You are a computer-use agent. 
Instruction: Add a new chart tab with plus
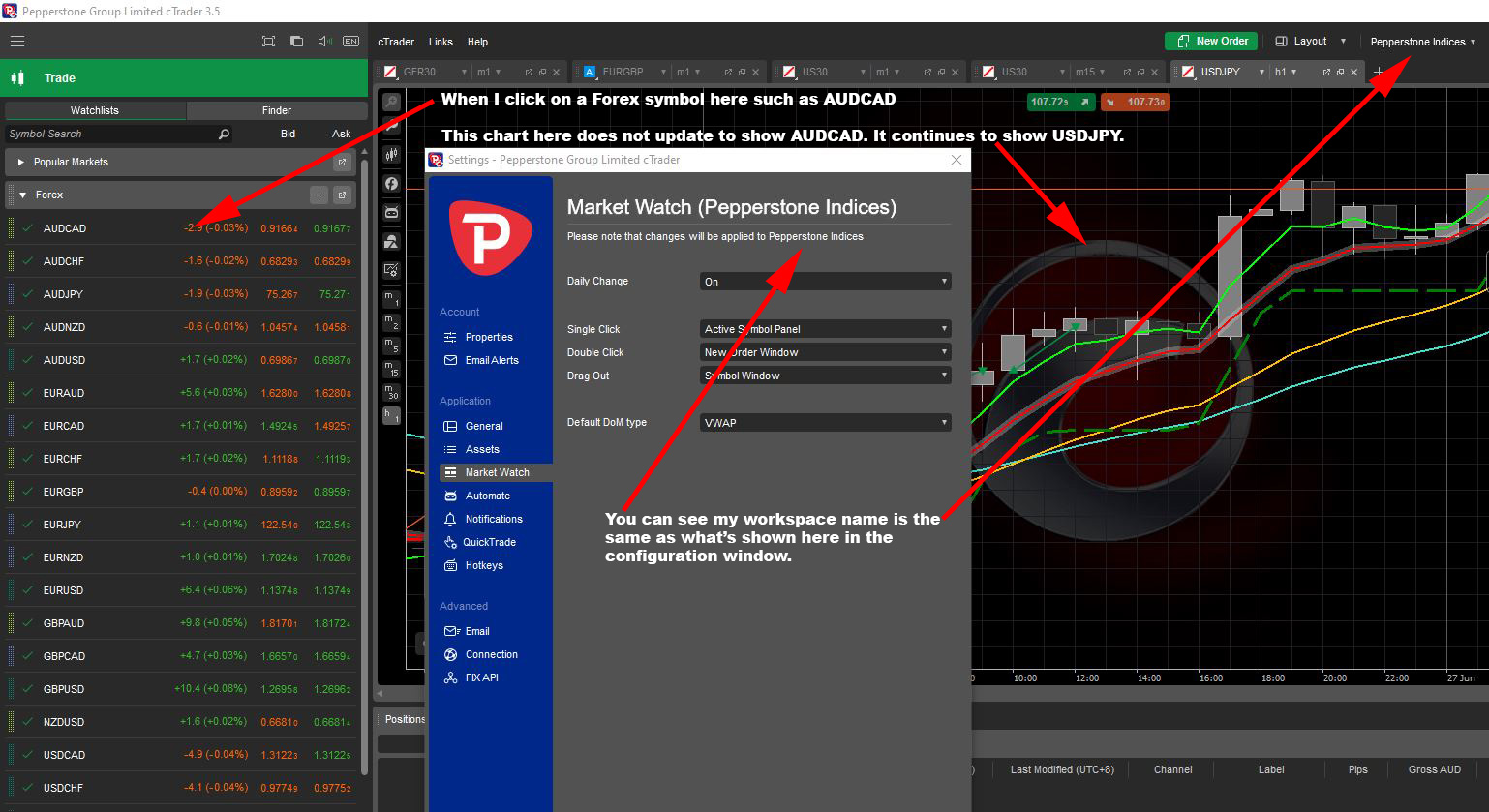point(1379,72)
